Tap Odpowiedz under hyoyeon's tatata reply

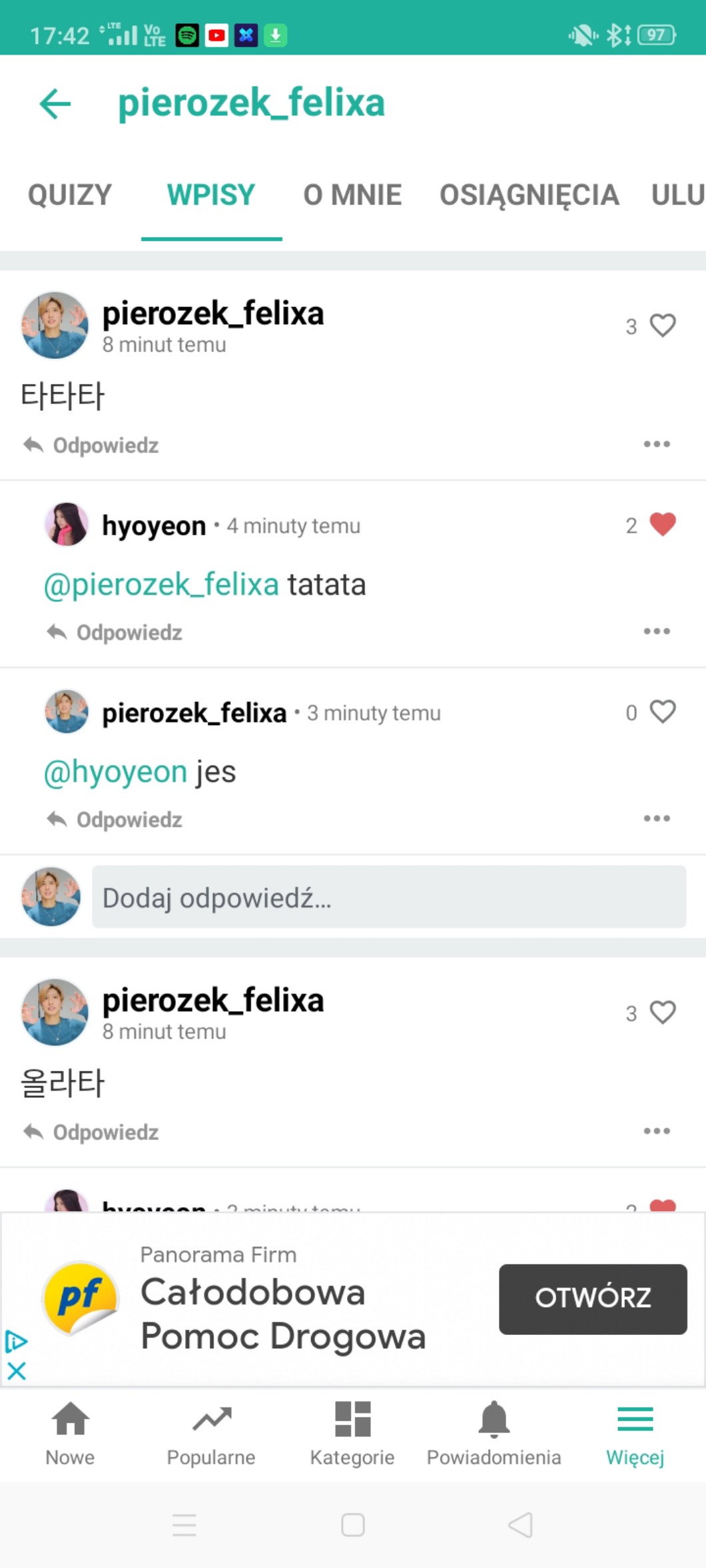tap(115, 633)
